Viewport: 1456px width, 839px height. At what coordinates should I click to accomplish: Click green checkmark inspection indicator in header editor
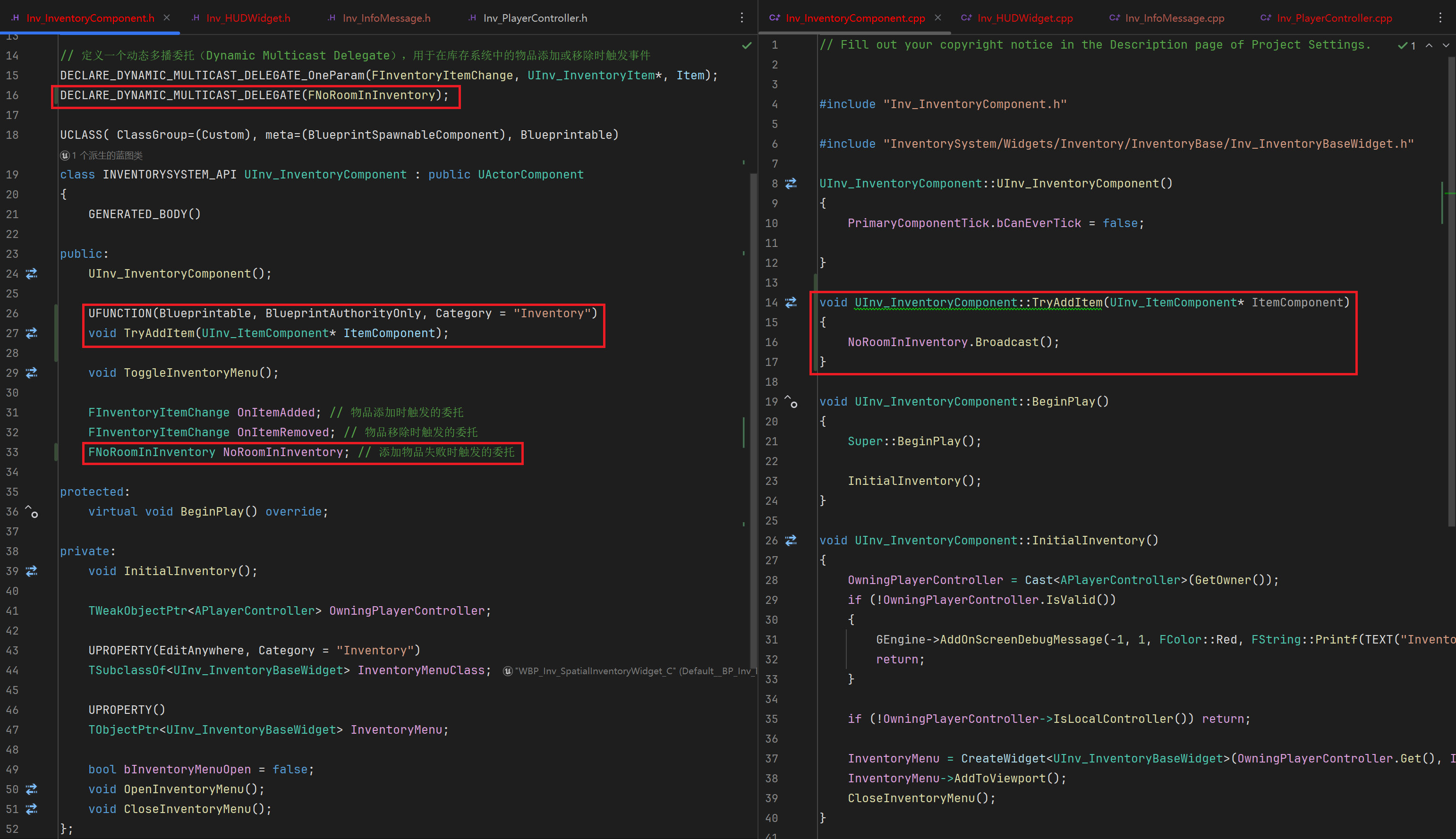coord(747,45)
